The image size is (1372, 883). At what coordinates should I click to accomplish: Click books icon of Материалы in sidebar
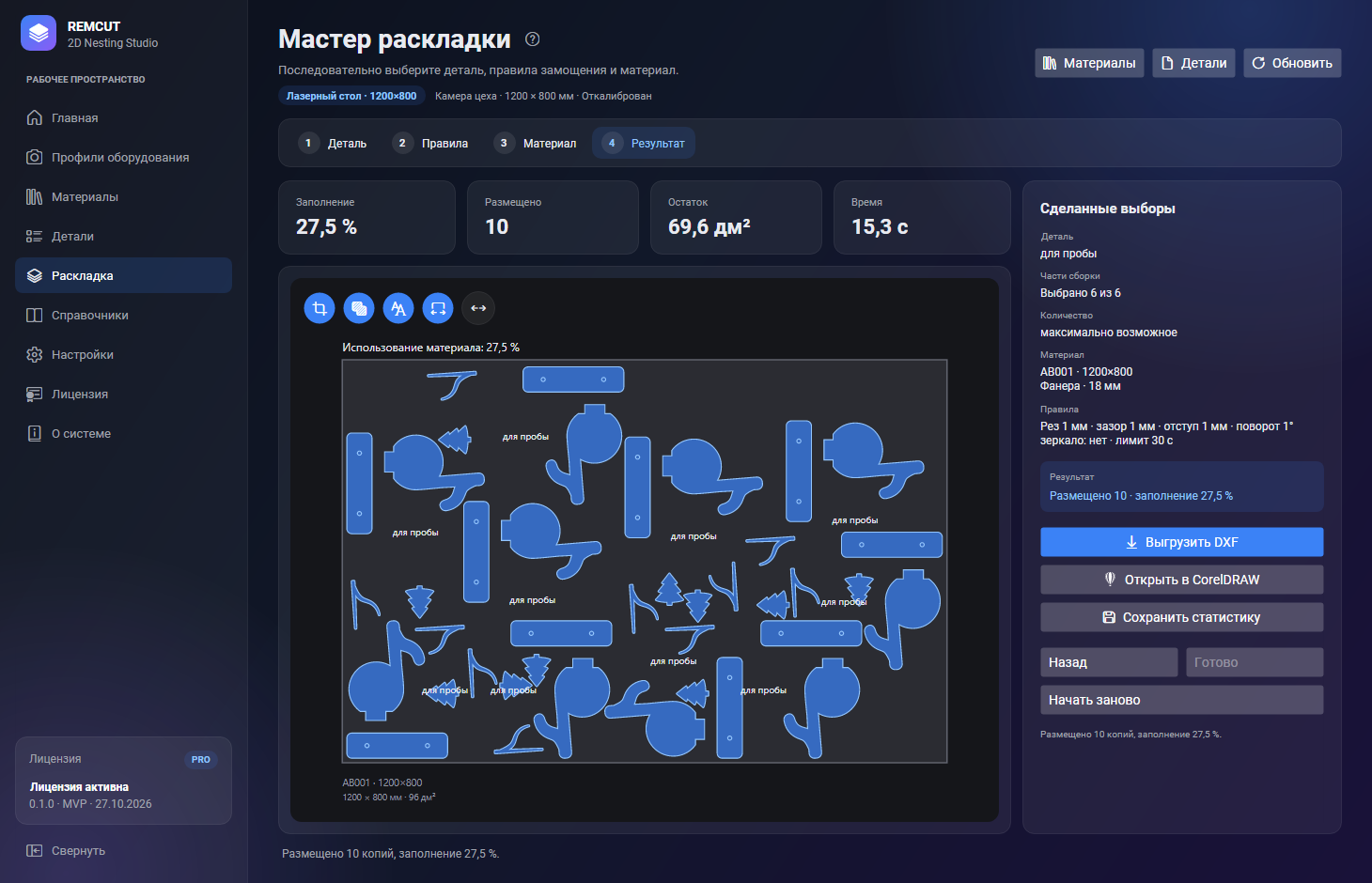click(x=35, y=197)
